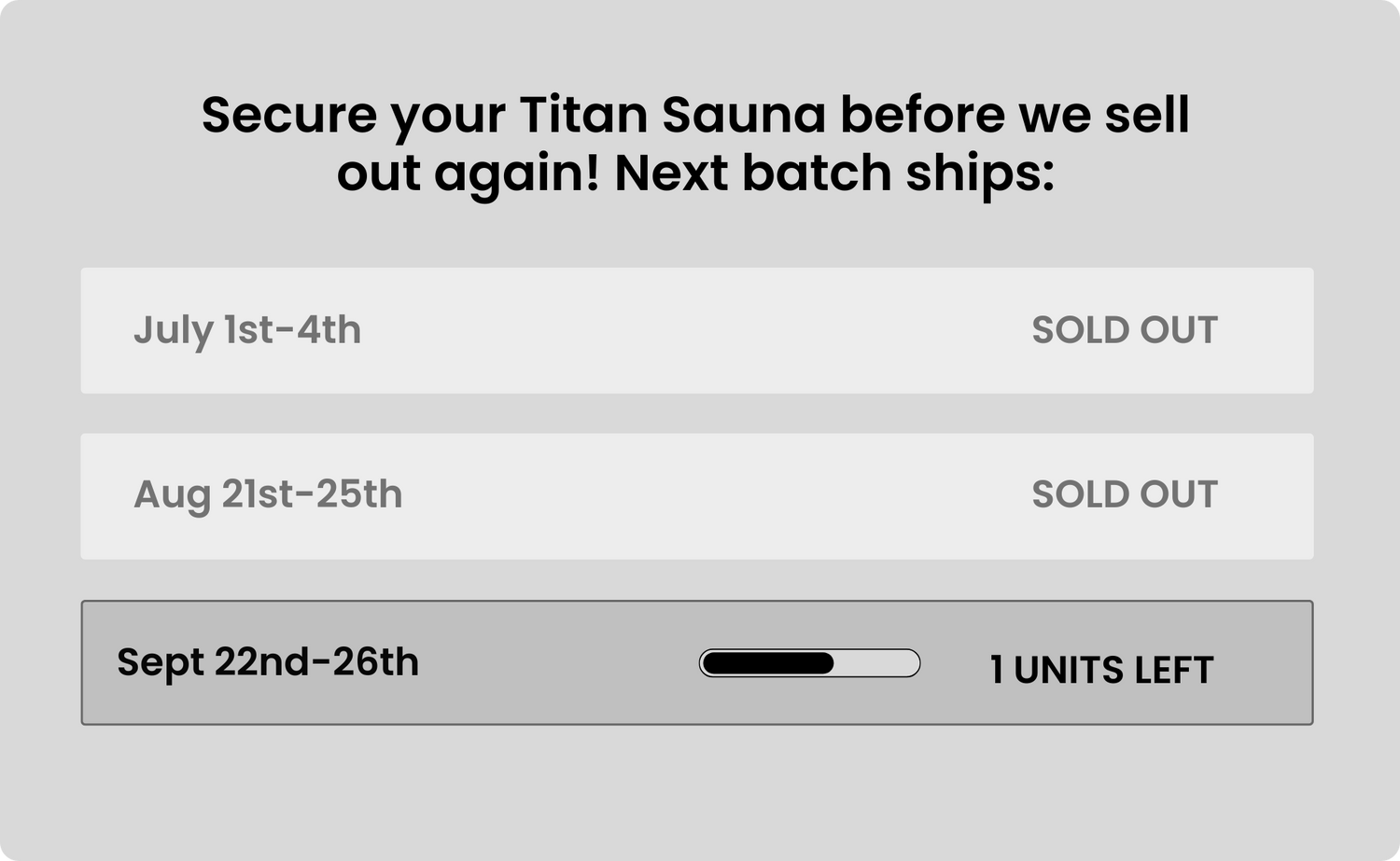Click the 'Secure your Titan Sauna' headline
The image size is (1400, 861).
tap(514, 117)
